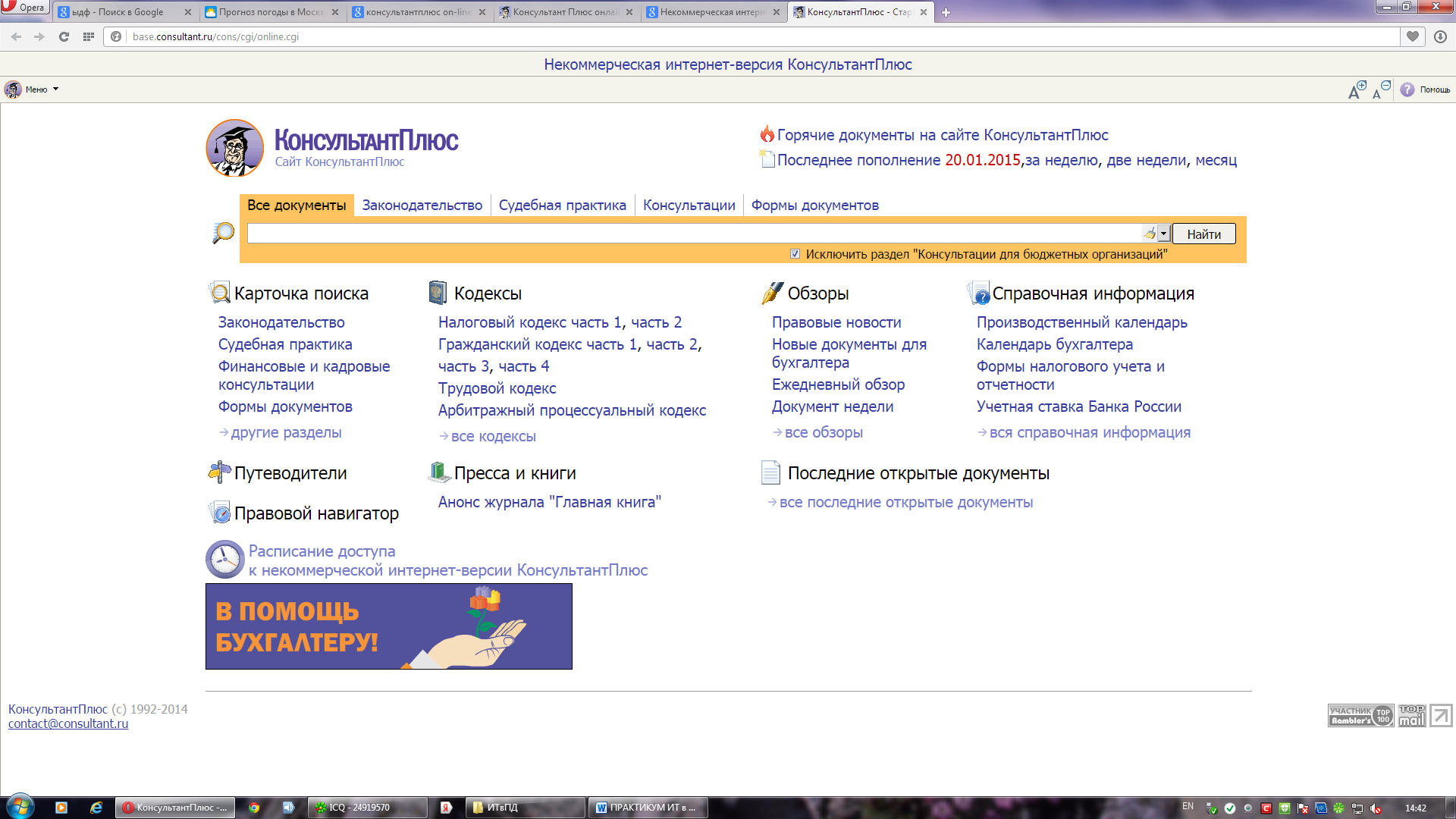Click the hot documents flame icon
This screenshot has width=1456, height=819.
coord(767,134)
